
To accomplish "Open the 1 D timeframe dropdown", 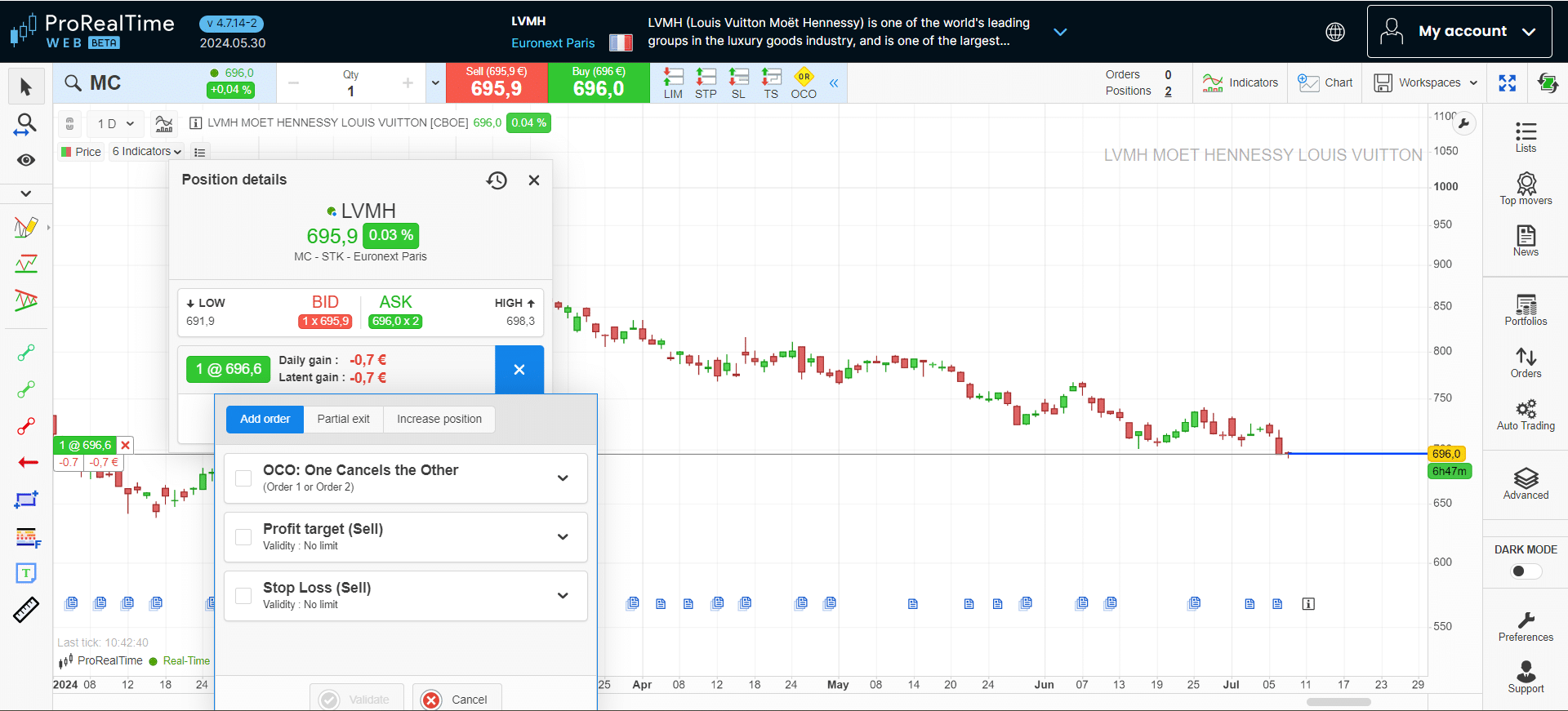I will [x=115, y=123].
